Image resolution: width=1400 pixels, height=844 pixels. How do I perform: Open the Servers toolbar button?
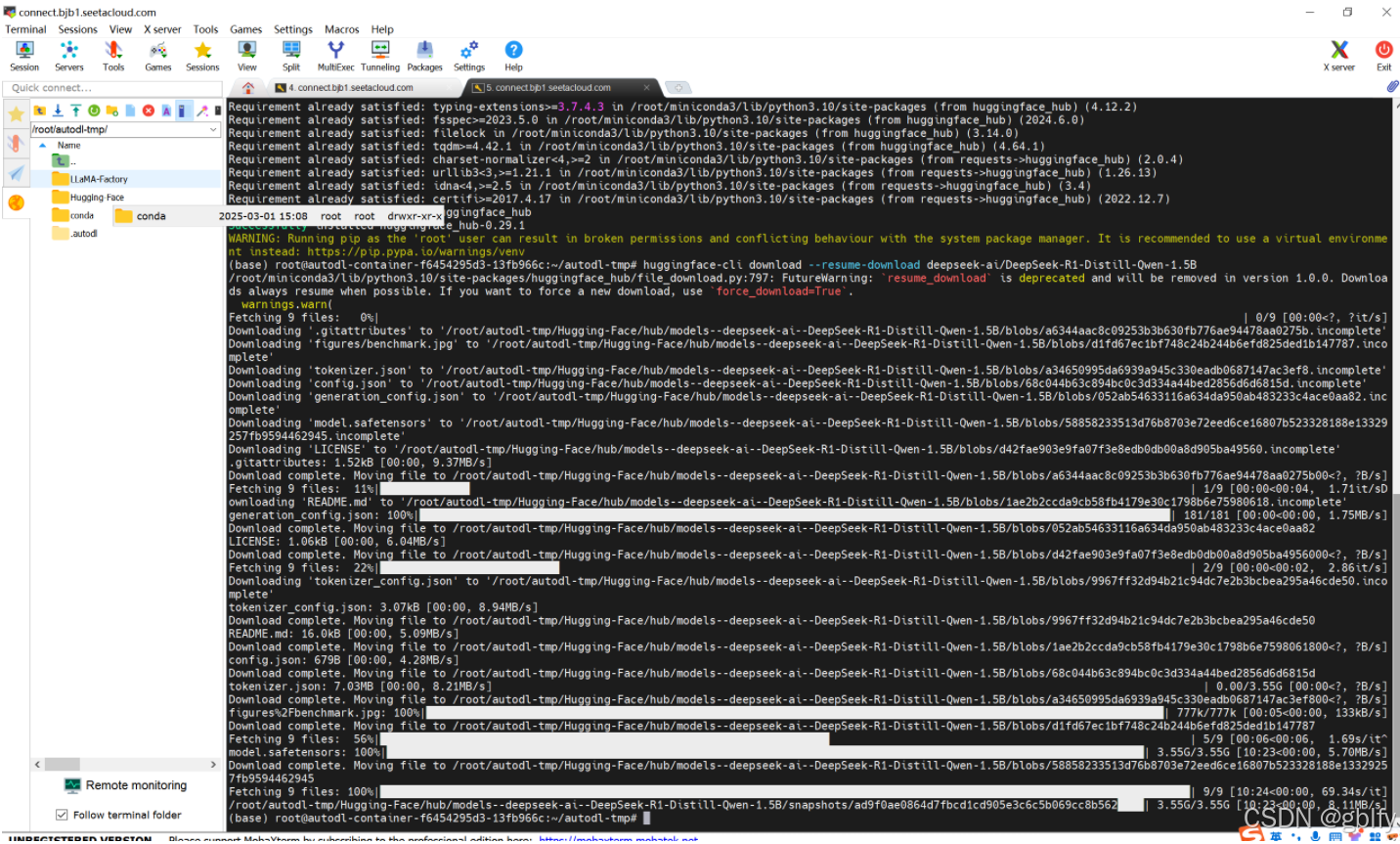pos(69,57)
